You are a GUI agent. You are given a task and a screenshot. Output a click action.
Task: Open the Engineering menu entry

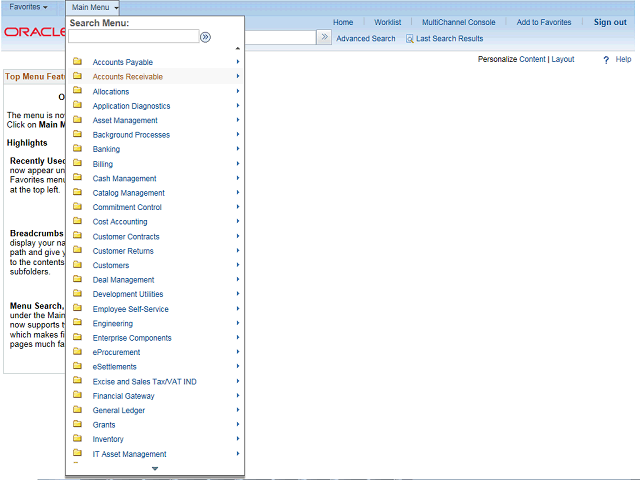(113, 323)
